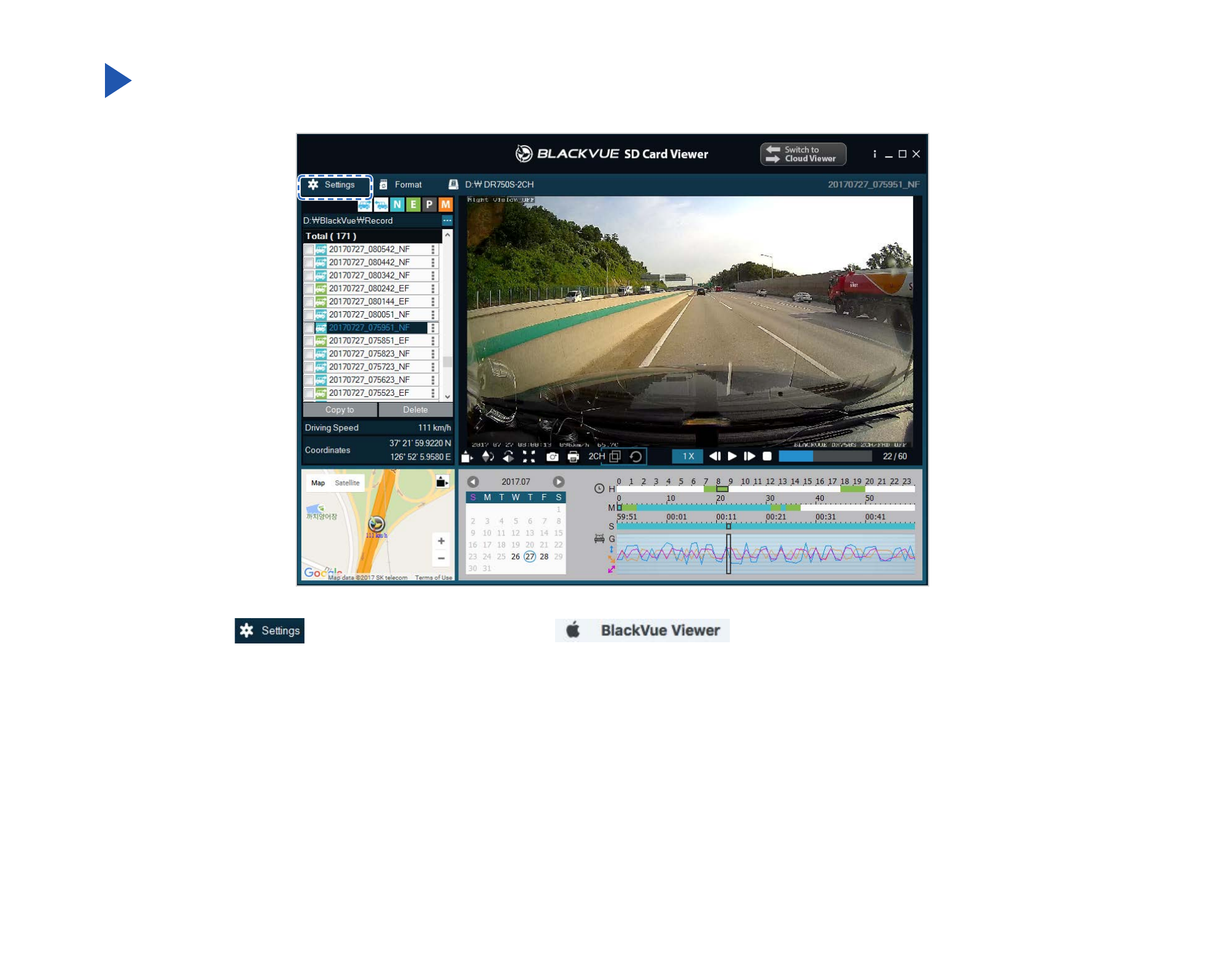The image size is (1225, 980).
Task: Click the Parking (P) filter icon
Action: (x=429, y=204)
